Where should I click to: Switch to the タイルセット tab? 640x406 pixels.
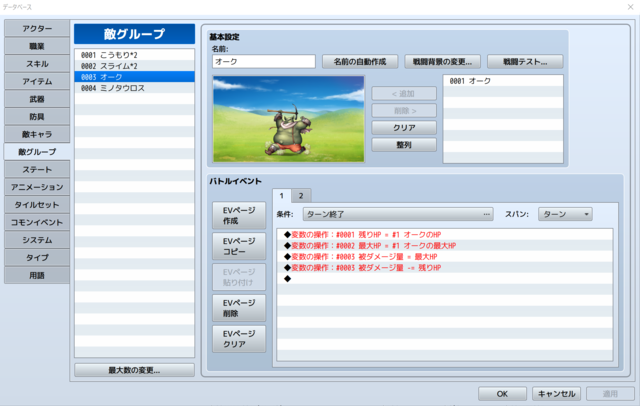(37, 204)
